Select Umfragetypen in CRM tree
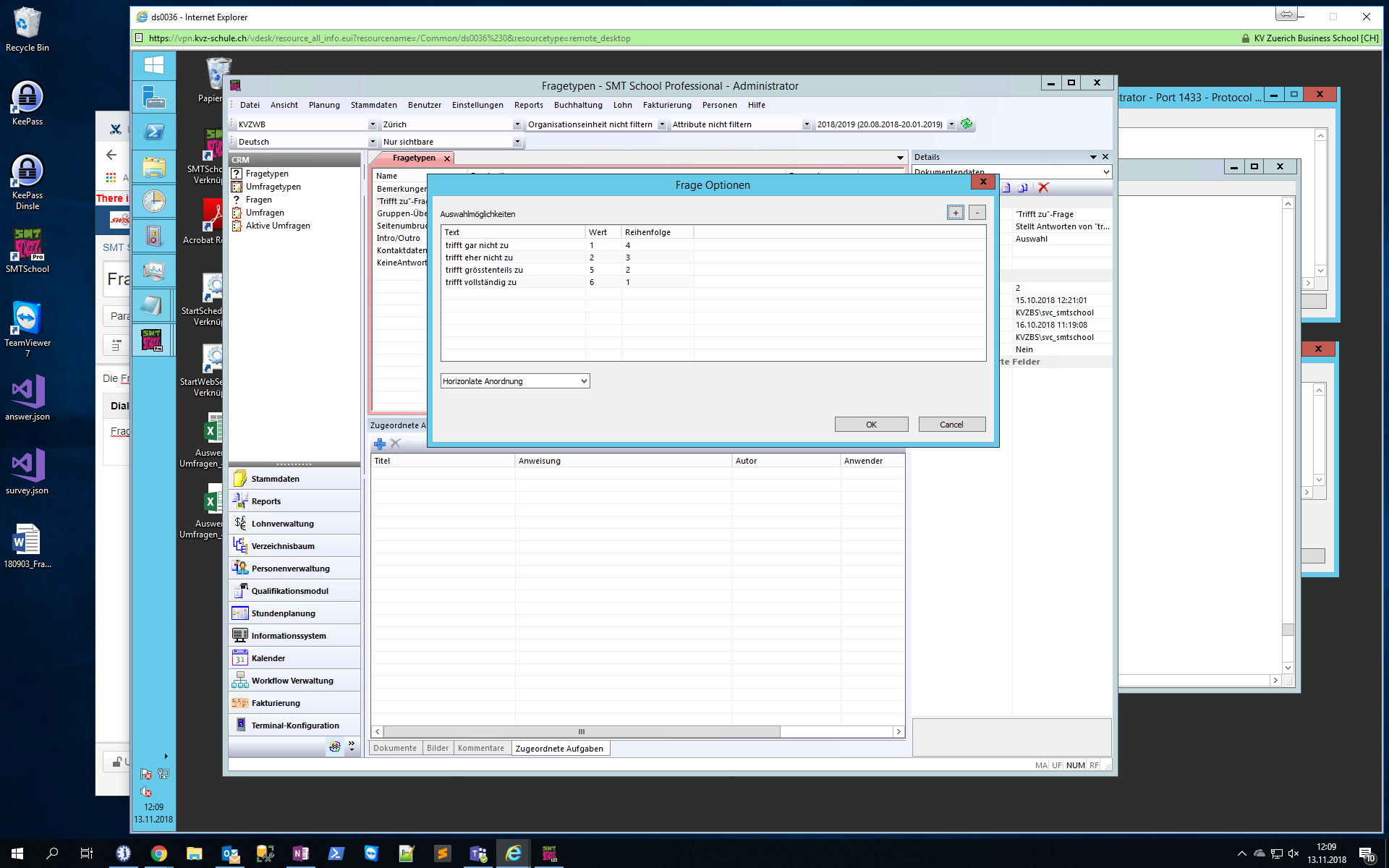The width and height of the screenshot is (1389, 868). 273,187
